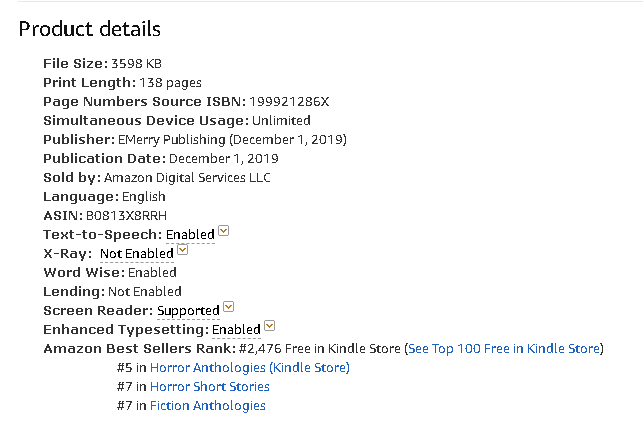Click the Screen Reader 'Supported' underlined text

coord(188,310)
